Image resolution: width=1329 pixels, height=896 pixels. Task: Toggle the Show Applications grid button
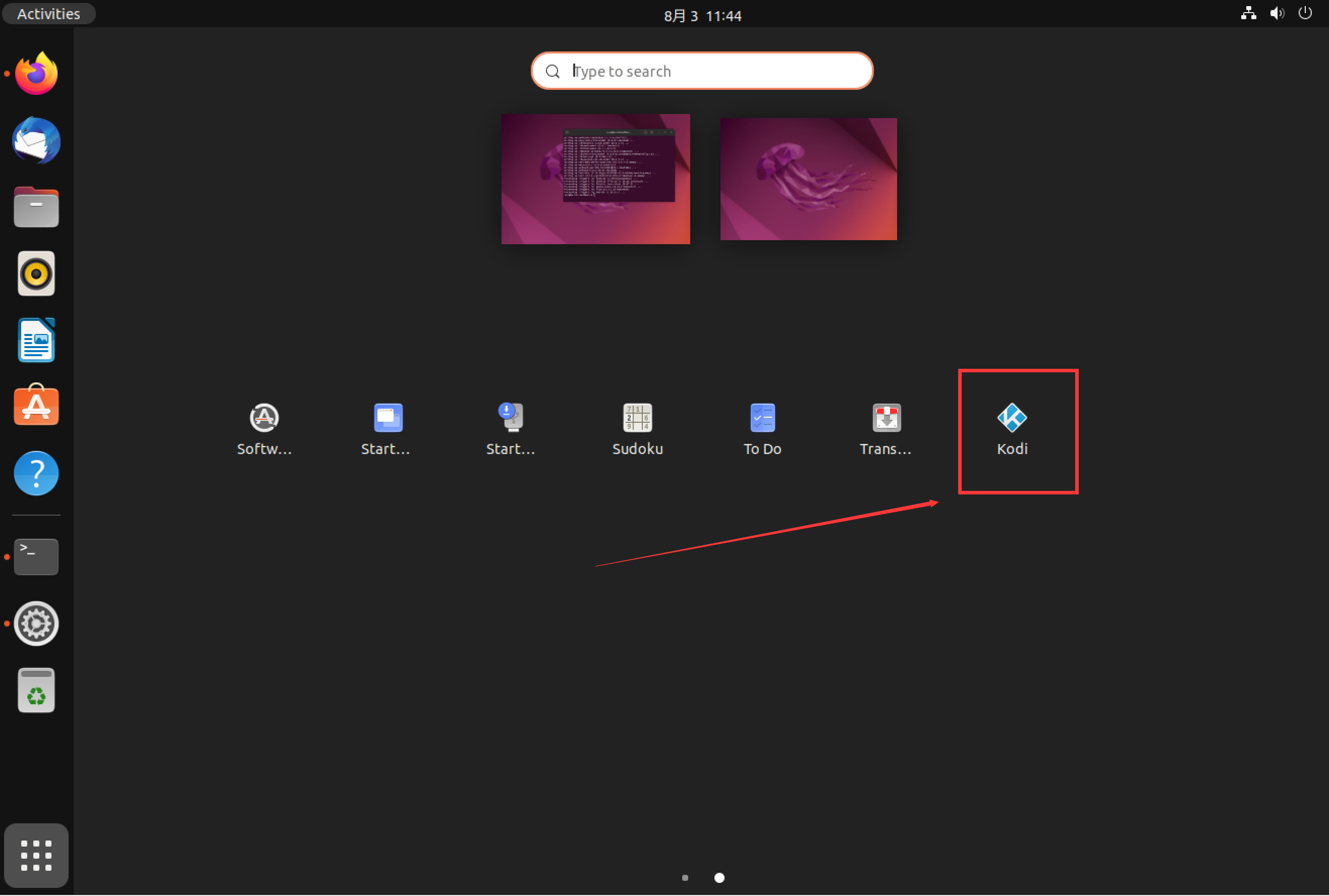click(36, 856)
